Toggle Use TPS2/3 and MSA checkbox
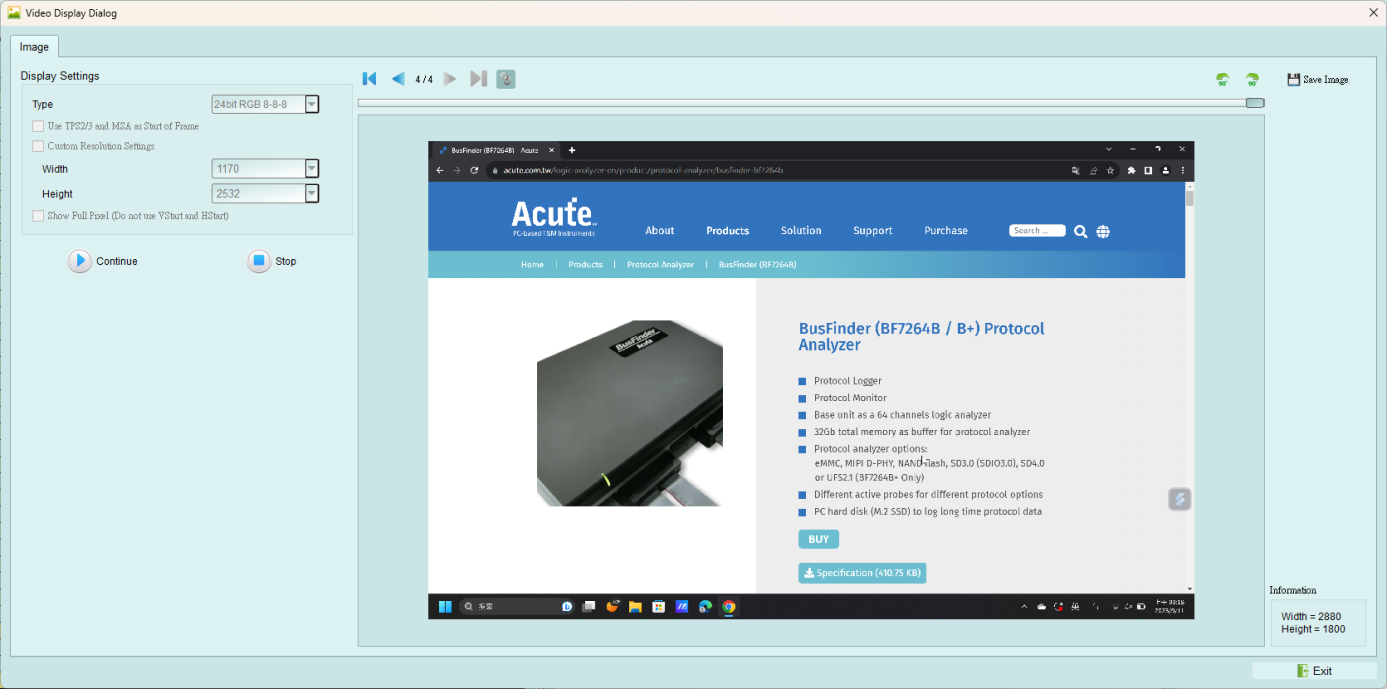 tap(38, 126)
